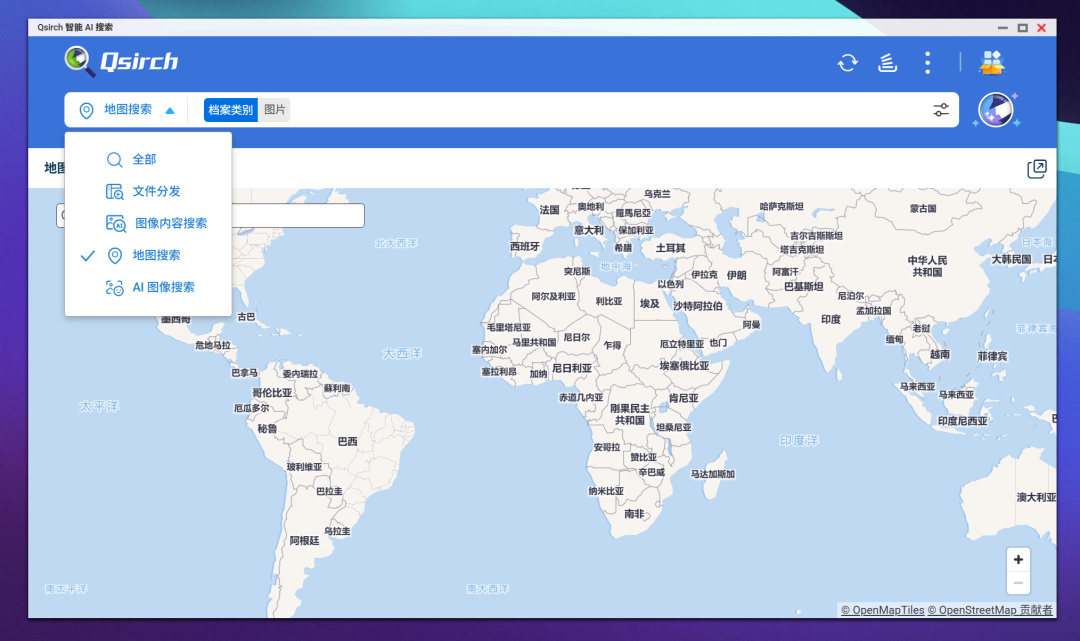Open the OpenMapTiles attribution link
The width and height of the screenshot is (1080, 641).
click(882, 610)
